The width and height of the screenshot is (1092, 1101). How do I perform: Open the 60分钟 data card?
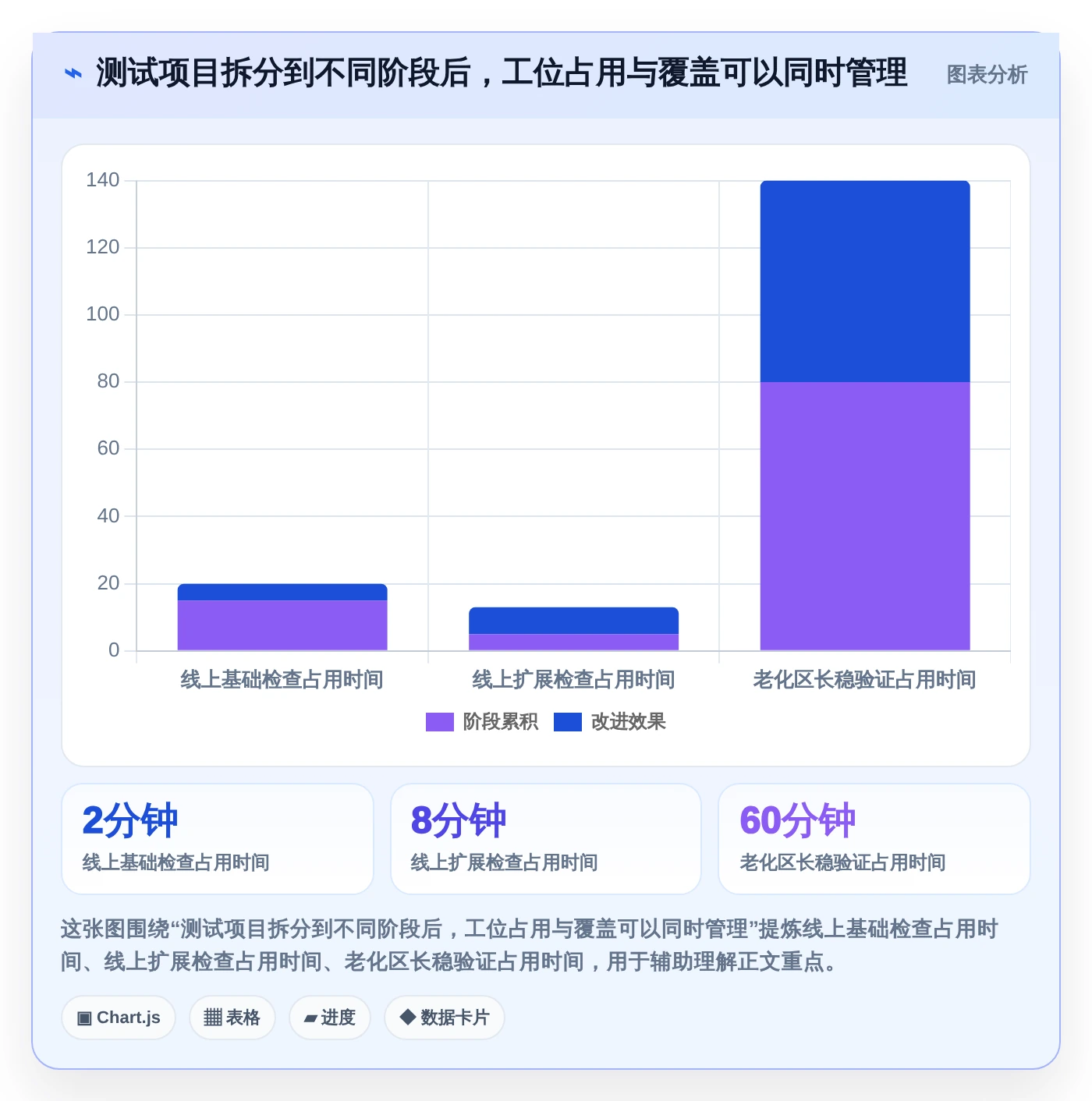pyautogui.click(x=874, y=839)
